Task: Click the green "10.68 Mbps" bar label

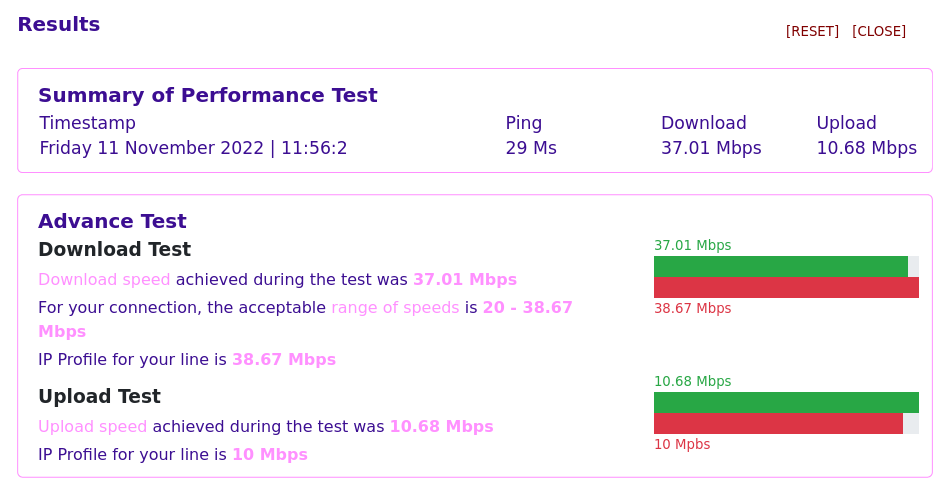Action: coord(692,382)
